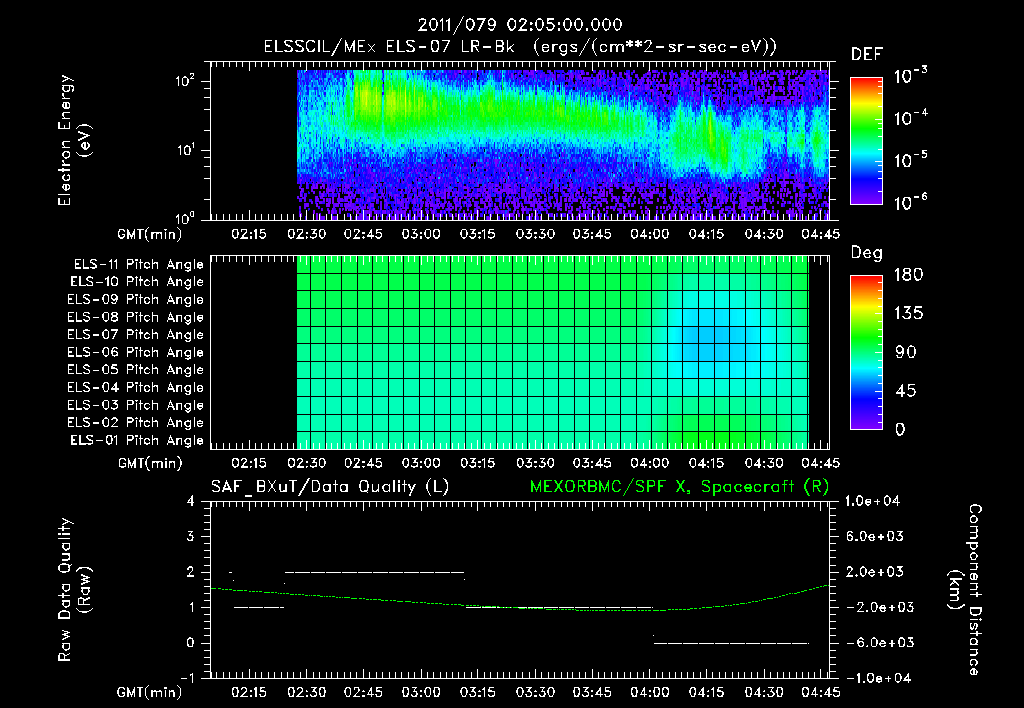
Task: Click the 10⁻⁵ value on DEF scale
Action: pos(910,159)
